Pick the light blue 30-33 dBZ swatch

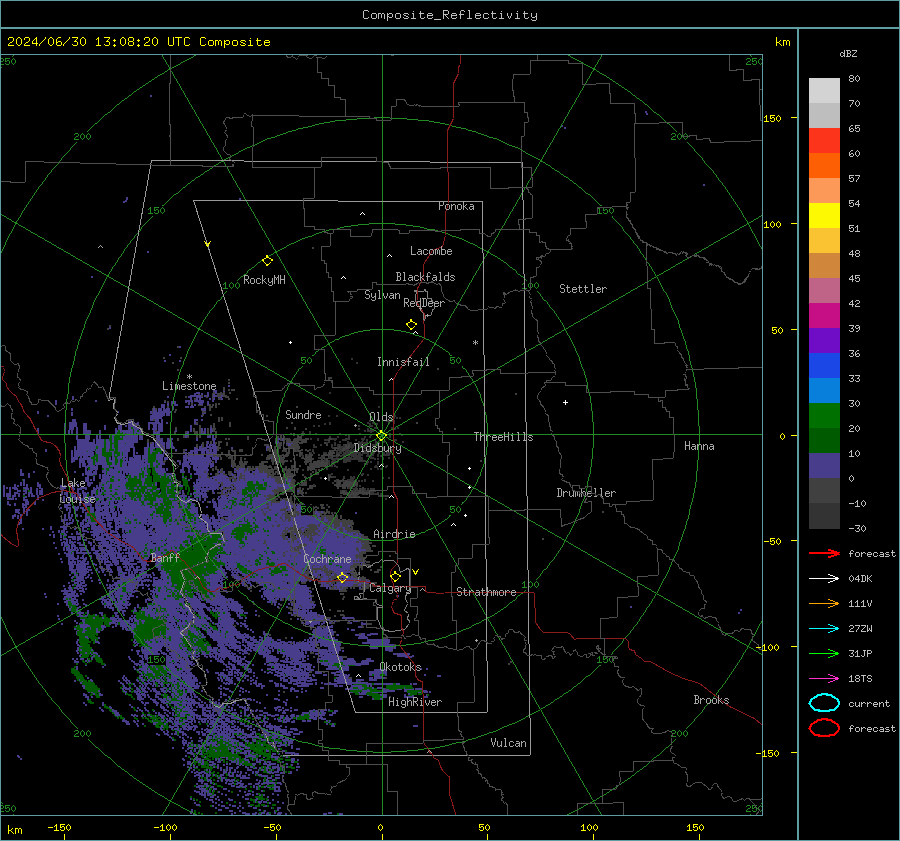click(x=824, y=390)
